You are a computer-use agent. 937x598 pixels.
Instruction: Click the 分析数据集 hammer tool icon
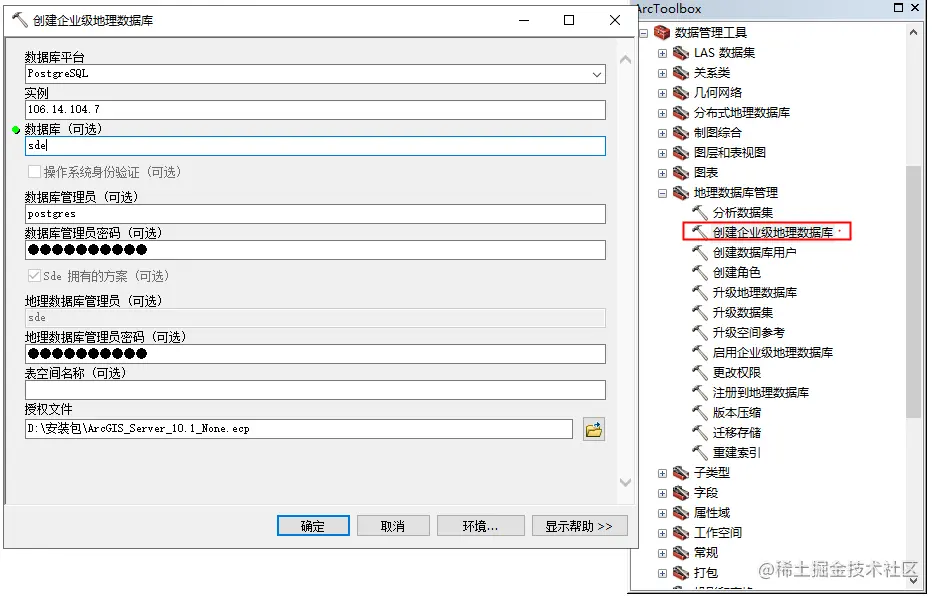point(700,213)
